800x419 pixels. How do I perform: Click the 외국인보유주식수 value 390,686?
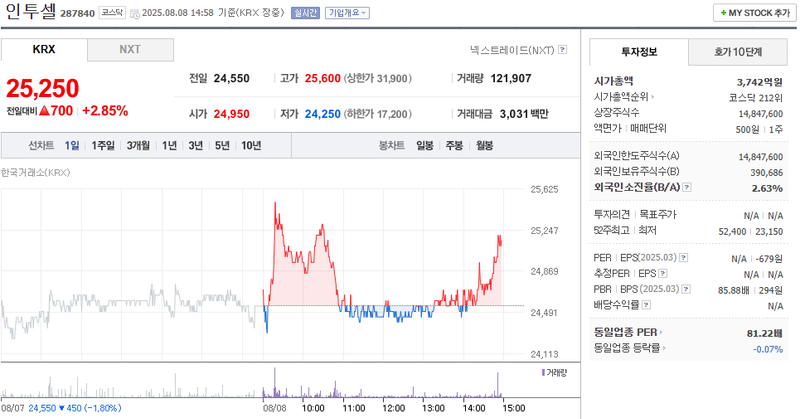tap(766, 173)
